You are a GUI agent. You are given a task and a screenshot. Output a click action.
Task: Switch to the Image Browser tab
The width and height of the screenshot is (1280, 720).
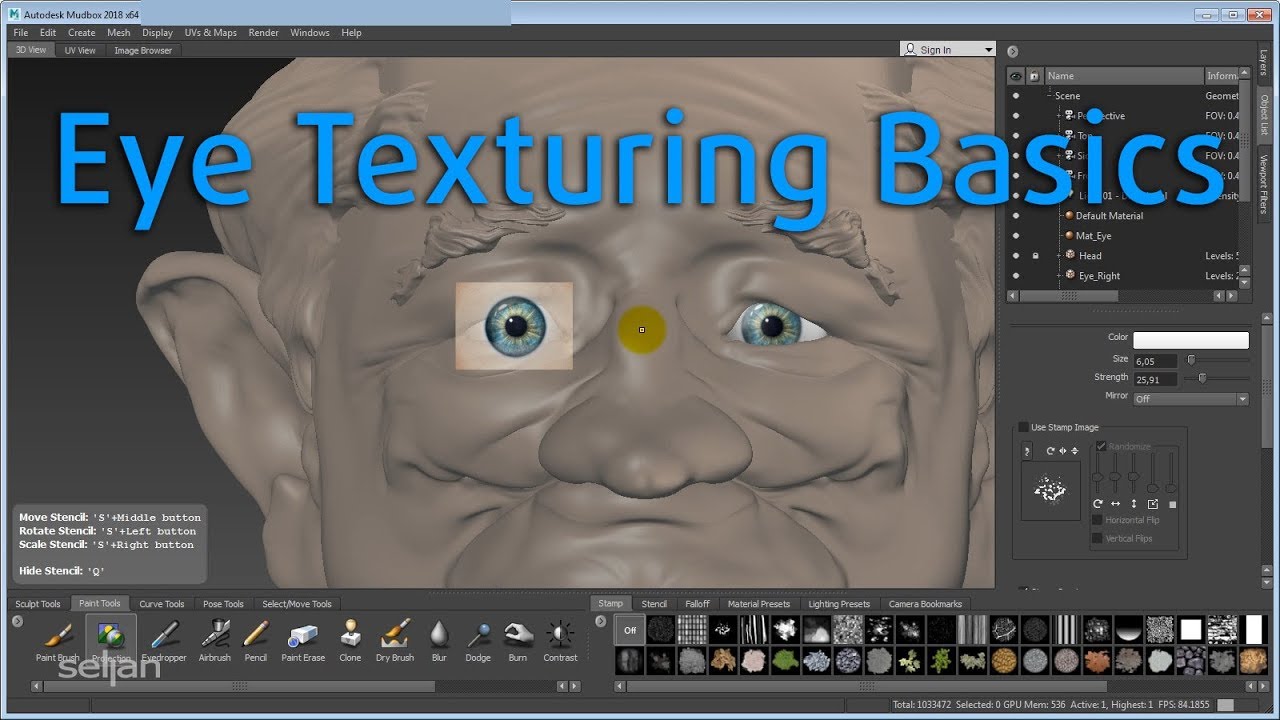click(143, 50)
